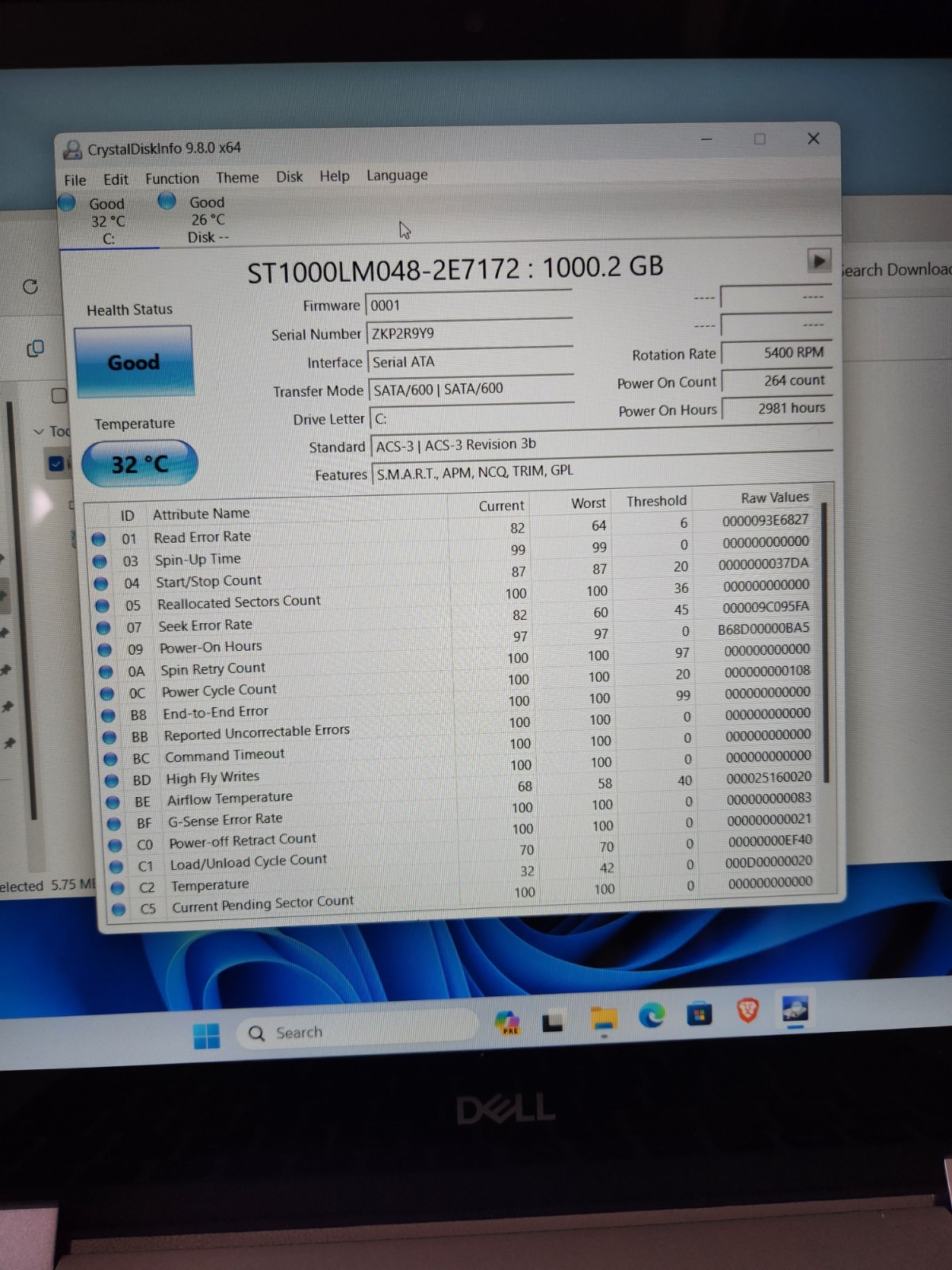Viewport: 952px width, 1270px height.
Task: Click the taskbar Search box
Action: click(x=357, y=1031)
